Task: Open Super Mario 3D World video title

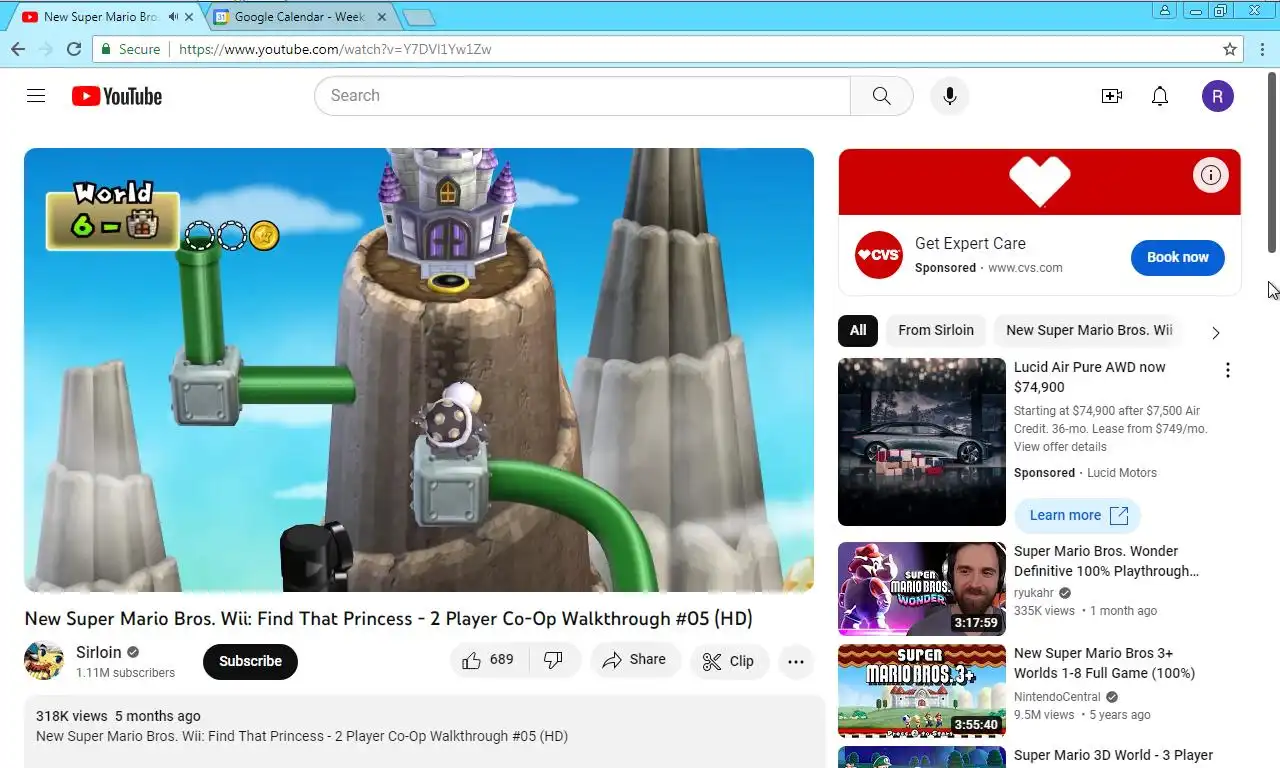Action: (1113, 755)
